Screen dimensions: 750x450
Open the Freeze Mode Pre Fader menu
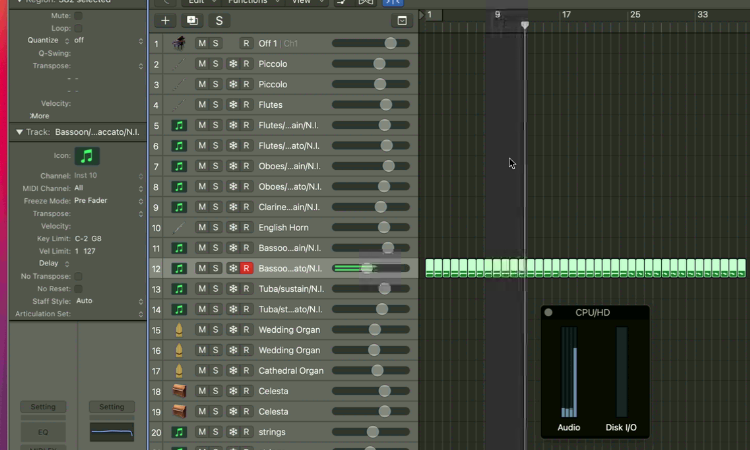pyautogui.click(x=108, y=201)
